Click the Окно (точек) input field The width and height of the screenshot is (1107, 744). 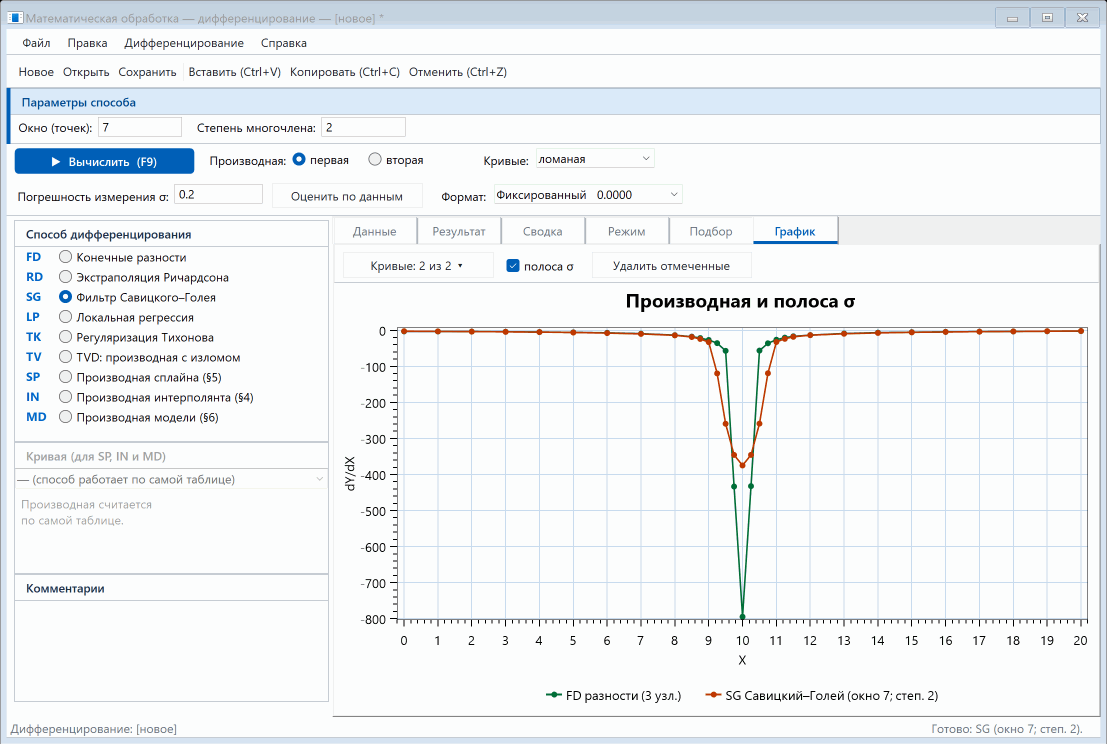(140, 127)
